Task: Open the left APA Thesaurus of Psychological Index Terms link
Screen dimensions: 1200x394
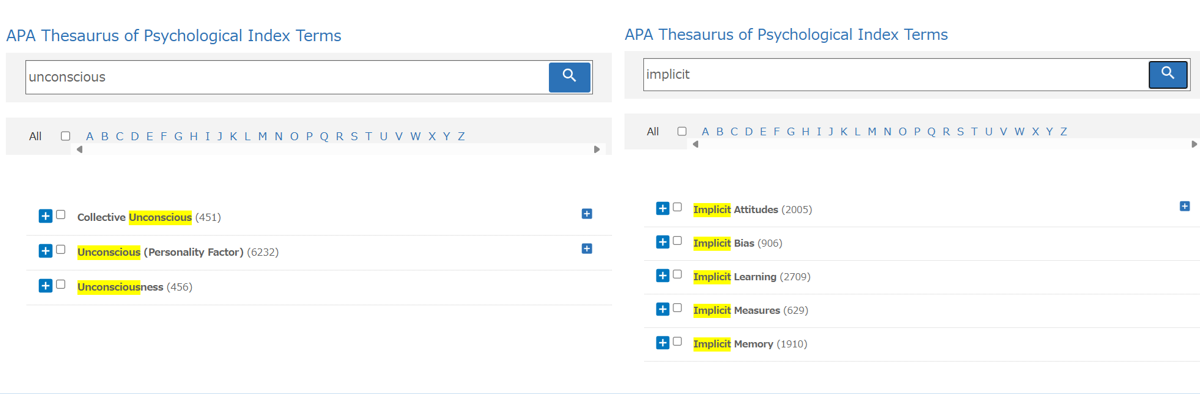Action: tap(174, 36)
